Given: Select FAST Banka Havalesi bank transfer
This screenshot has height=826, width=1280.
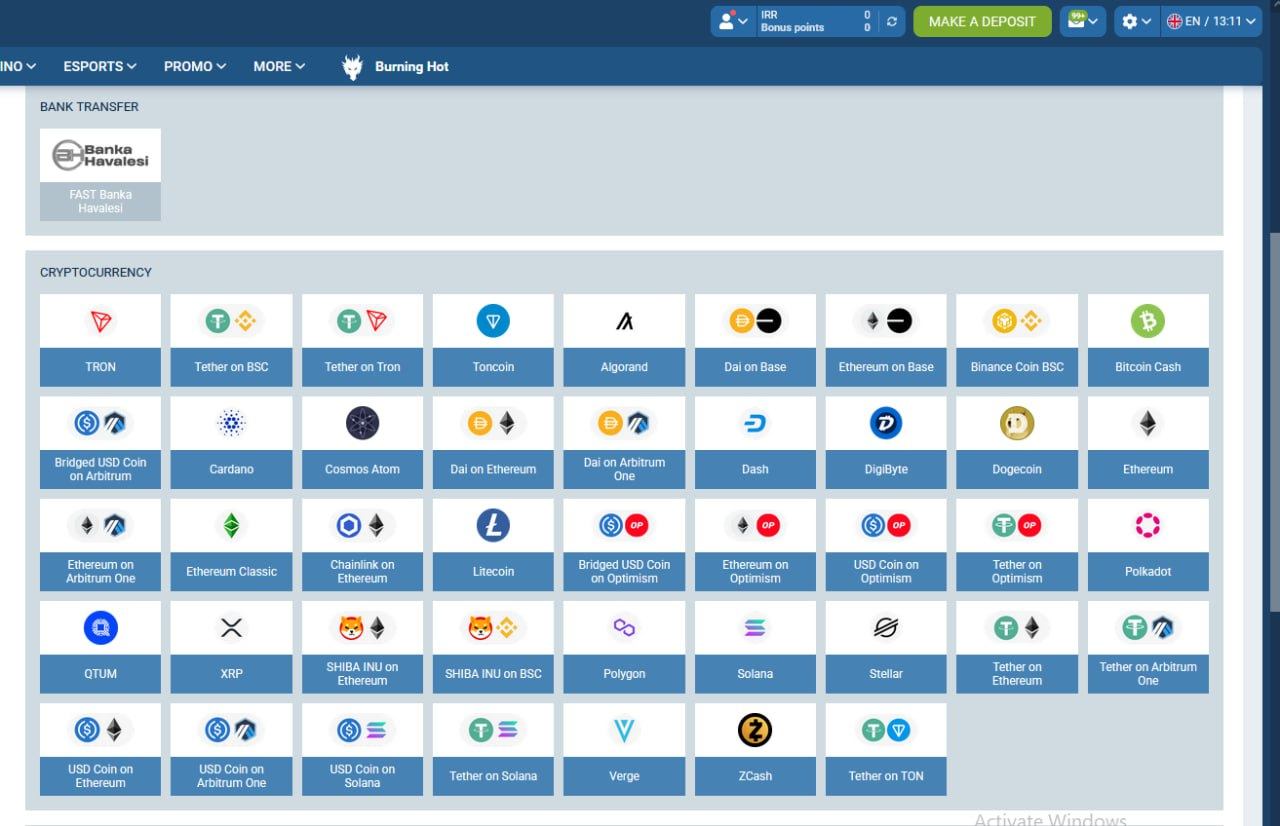Looking at the screenshot, I should click(100, 174).
